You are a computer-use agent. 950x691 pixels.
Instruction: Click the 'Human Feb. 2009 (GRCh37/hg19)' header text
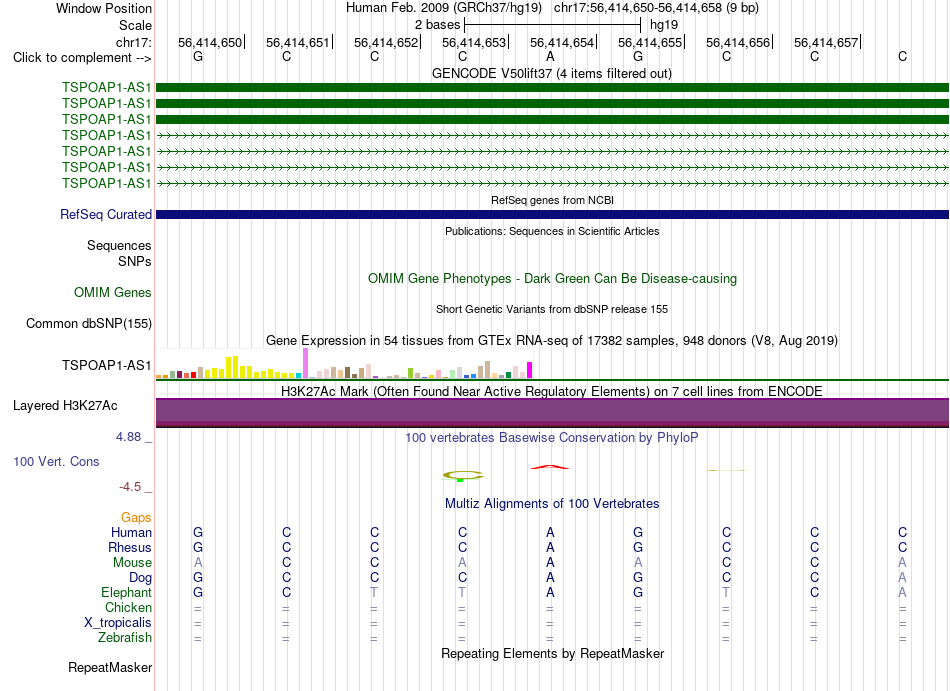(x=446, y=8)
